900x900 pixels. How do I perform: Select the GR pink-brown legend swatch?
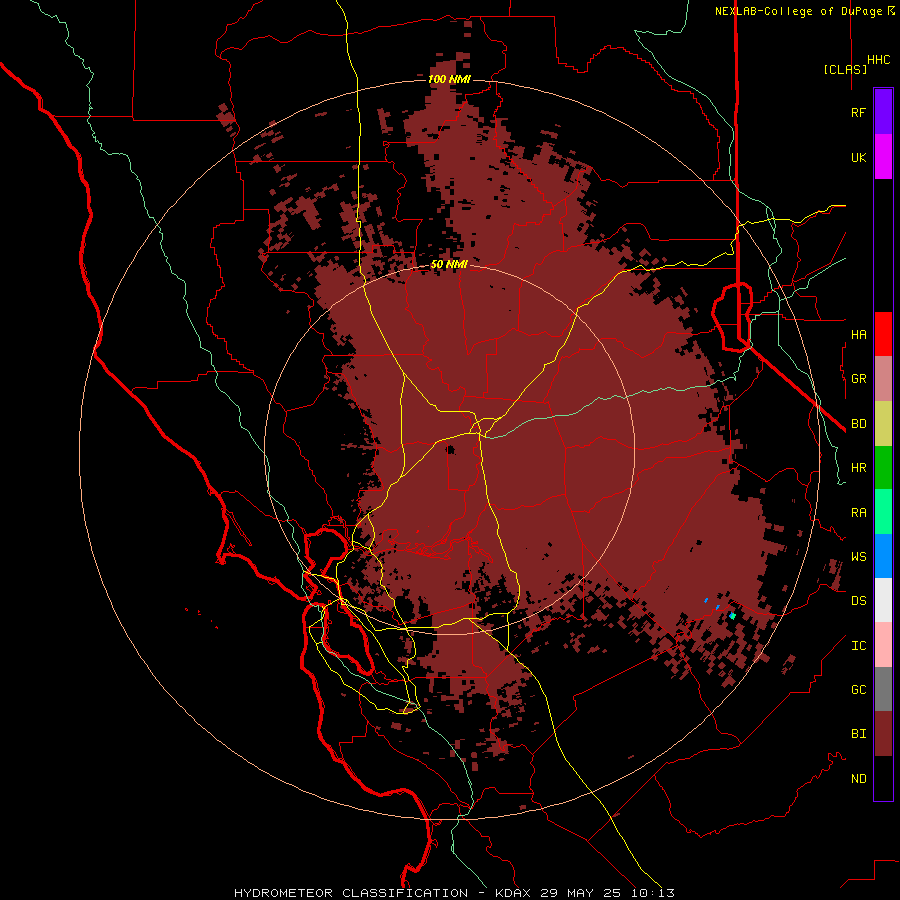883,379
